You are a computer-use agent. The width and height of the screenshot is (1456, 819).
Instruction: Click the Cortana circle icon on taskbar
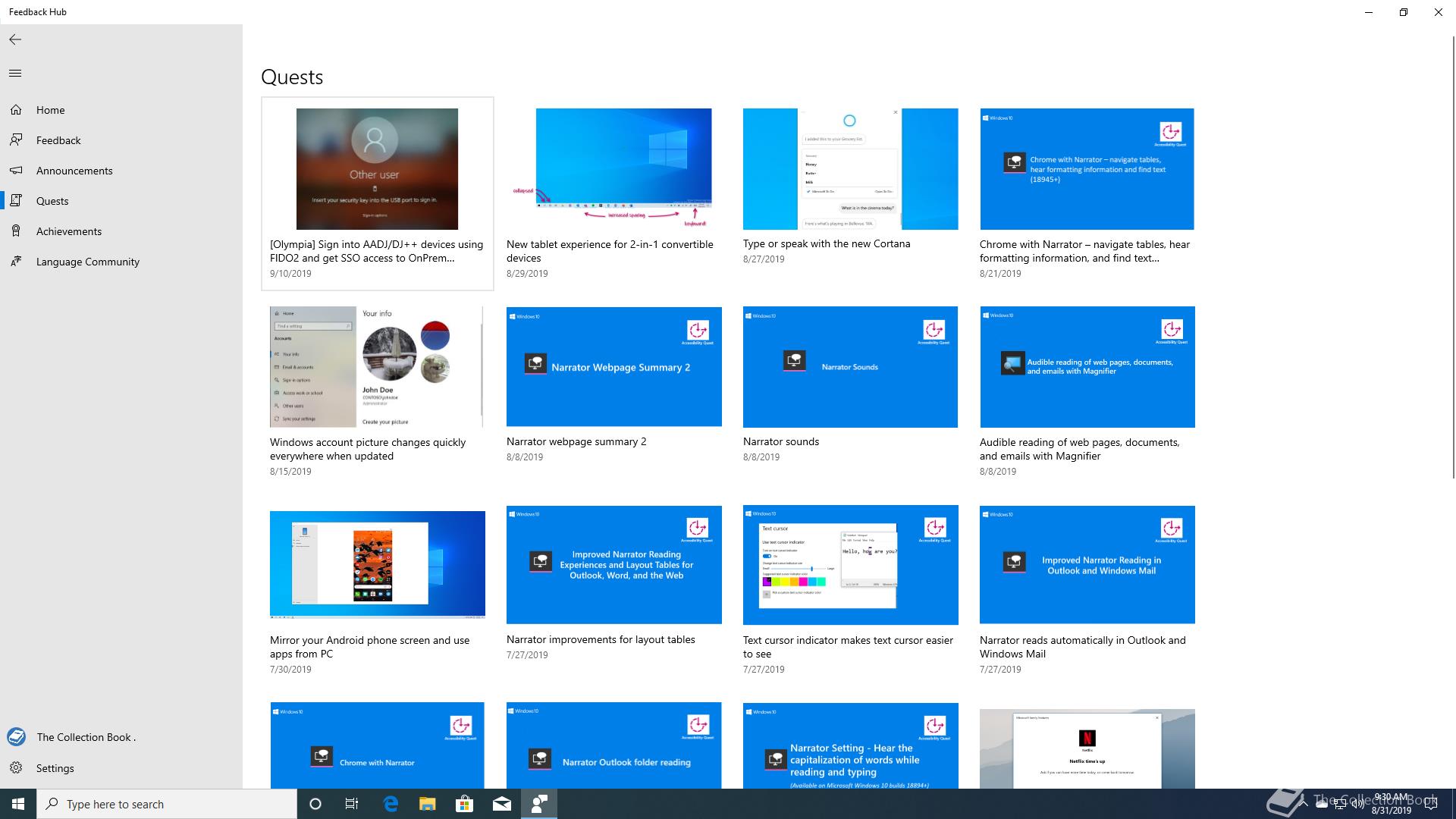point(315,804)
